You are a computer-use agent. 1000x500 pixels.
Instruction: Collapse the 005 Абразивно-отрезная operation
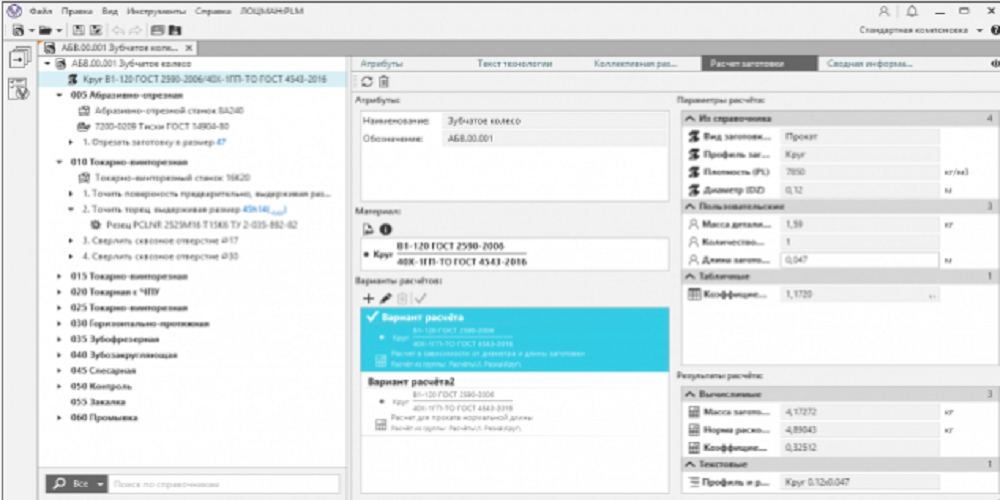point(61,96)
